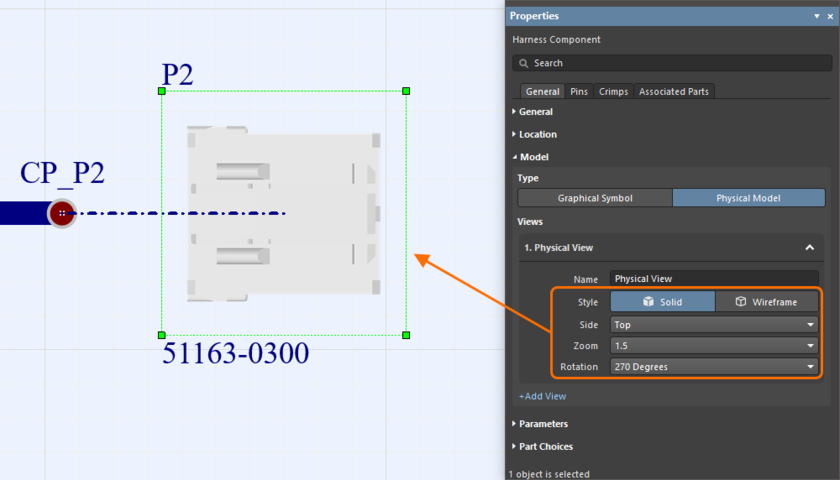840x480 pixels.
Task: Click the +Add View link
Action: pos(542,396)
